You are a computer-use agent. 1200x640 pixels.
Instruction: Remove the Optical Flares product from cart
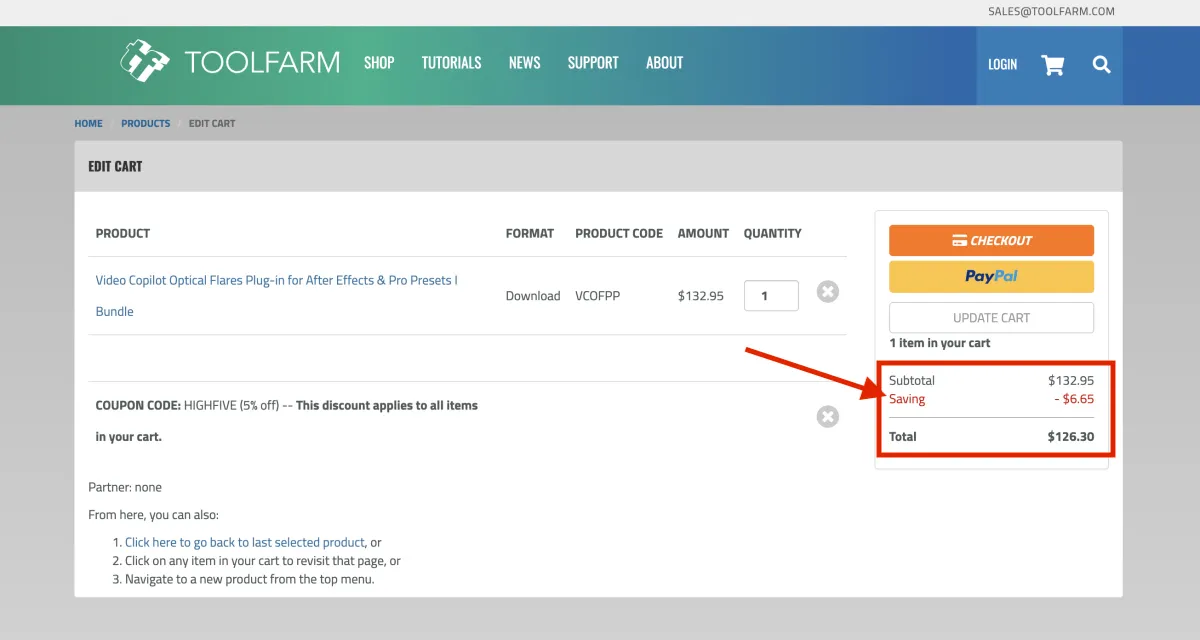pos(828,292)
